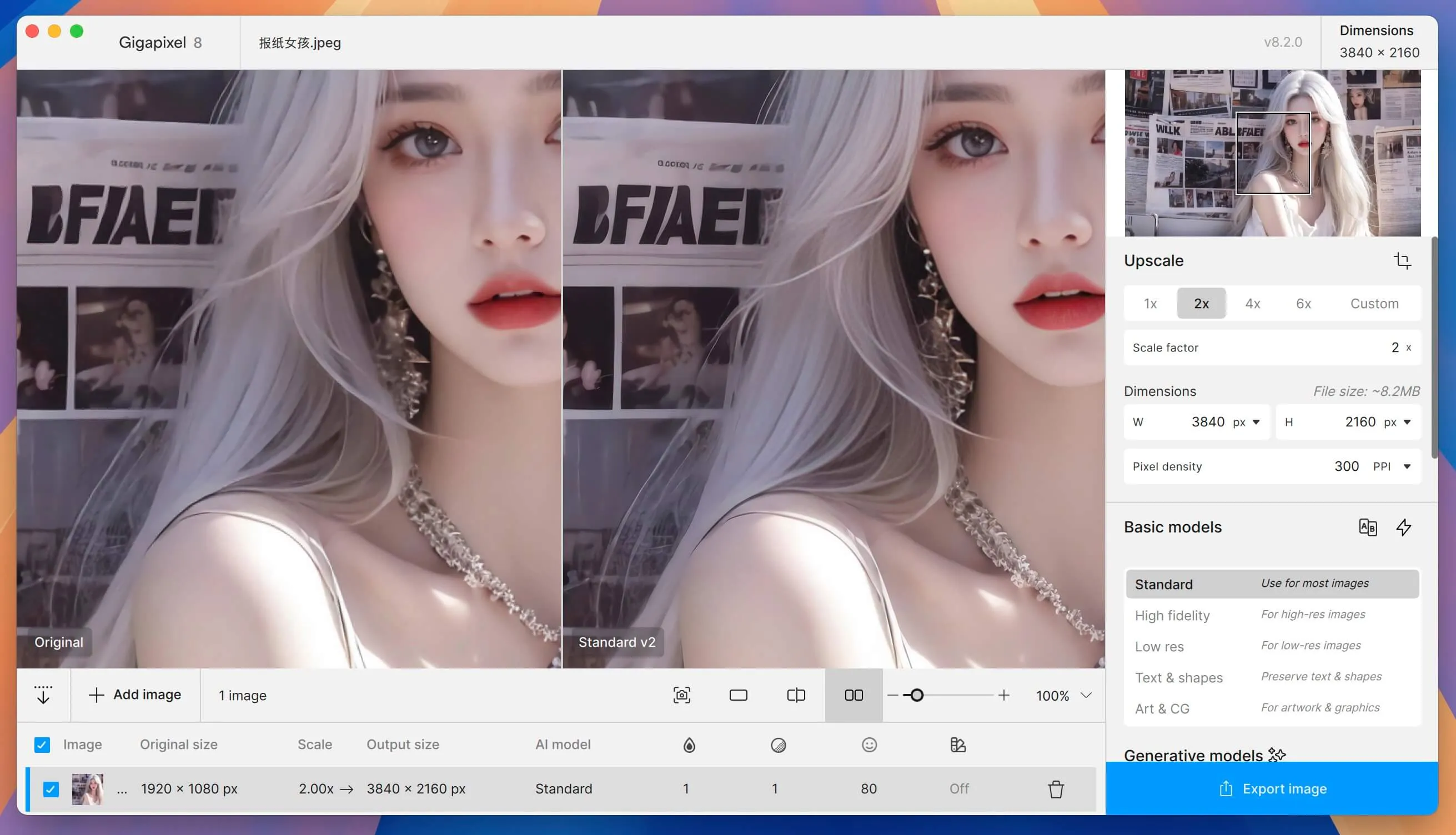The height and width of the screenshot is (835, 1456).
Task: Click the right panel scrollbar
Action: click(1434, 348)
